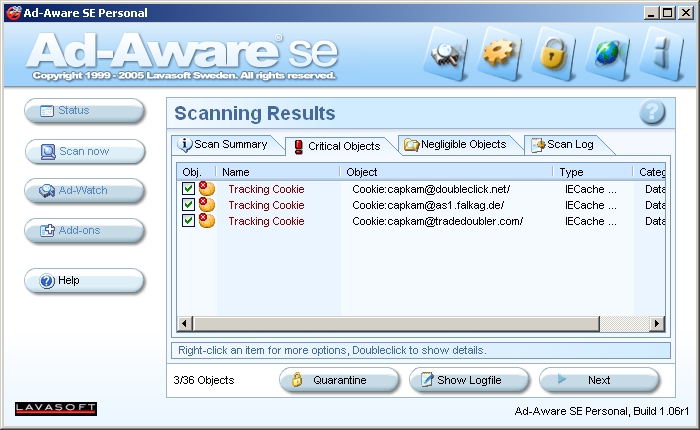Click Tracking Cookie name in falkag row
Image resolution: width=700 pixels, height=430 pixels.
tap(266, 205)
